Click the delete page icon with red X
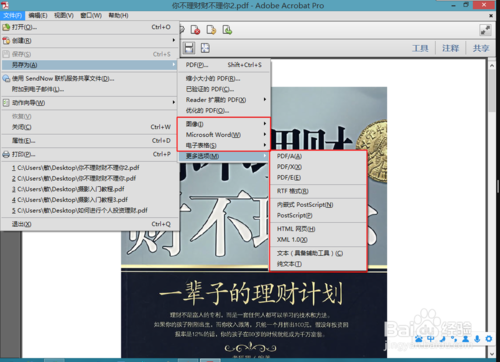Viewport: 500px width, 362px height. tap(195, 30)
